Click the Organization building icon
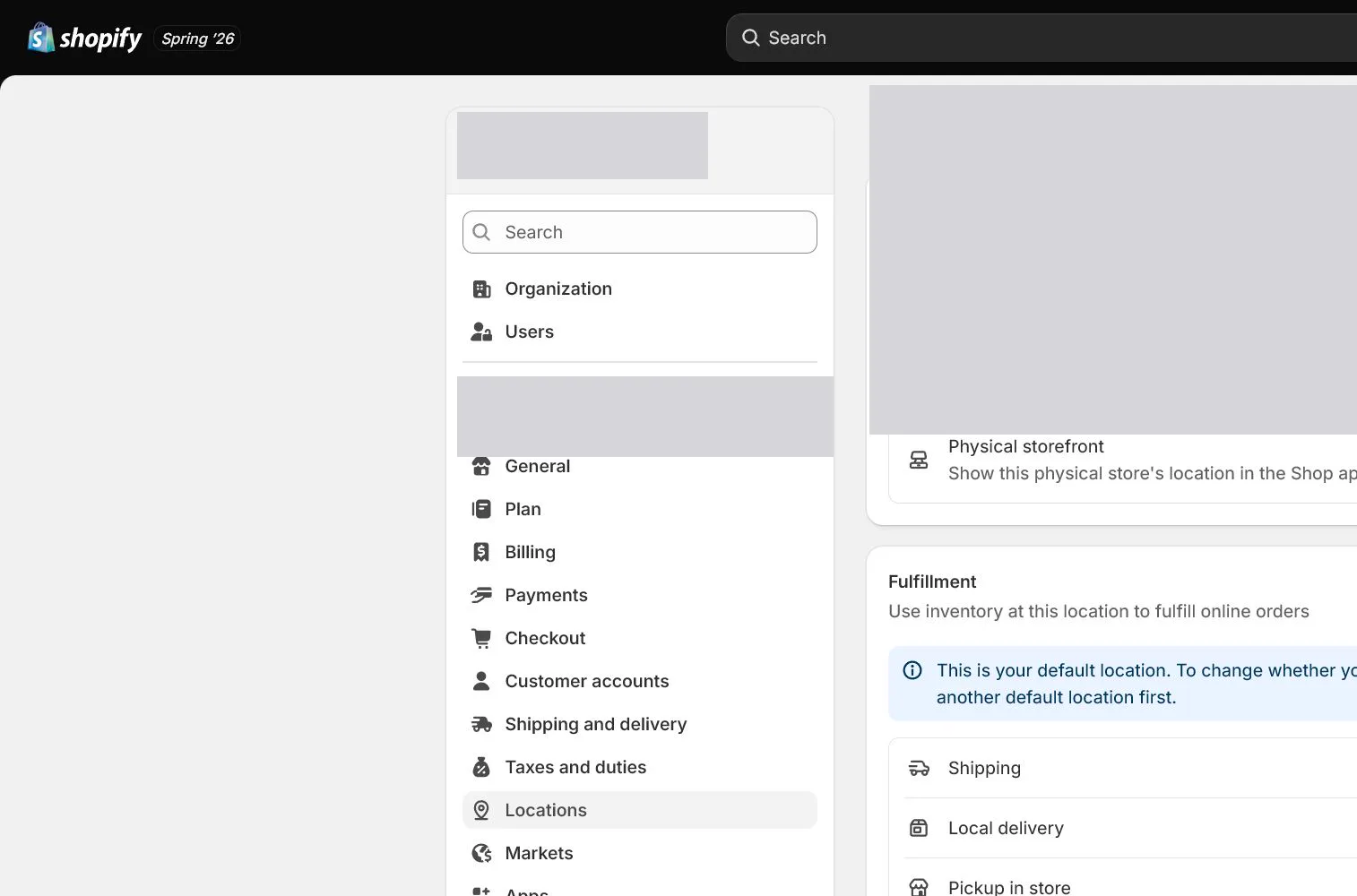This screenshot has height=896, width=1357. pyautogui.click(x=481, y=289)
